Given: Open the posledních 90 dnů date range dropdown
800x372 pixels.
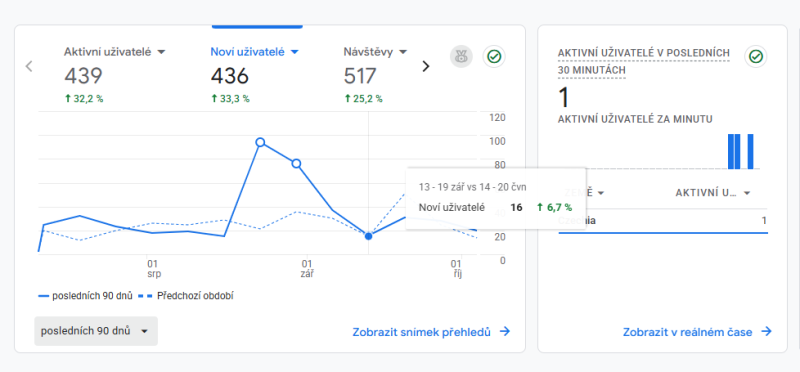Looking at the screenshot, I should 96,331.
